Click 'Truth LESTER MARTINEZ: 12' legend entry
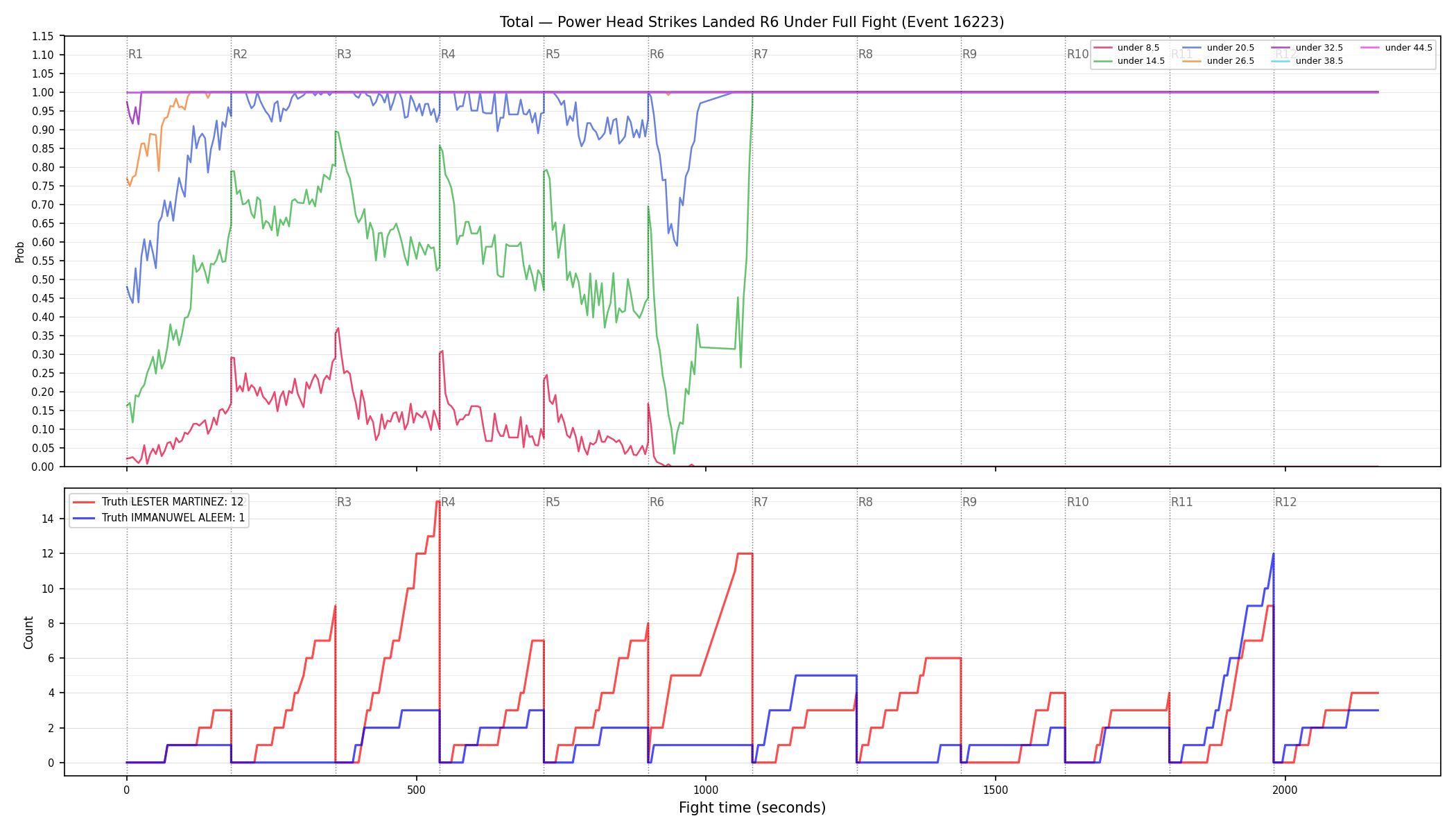1456x832 pixels. coord(173,502)
